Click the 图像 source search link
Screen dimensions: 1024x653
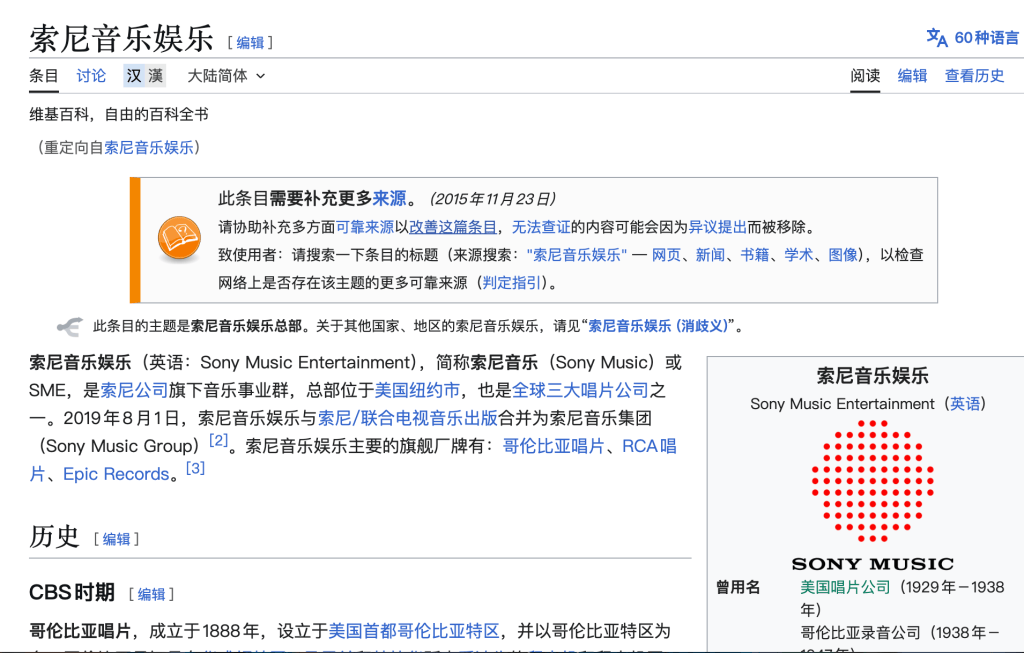842,255
